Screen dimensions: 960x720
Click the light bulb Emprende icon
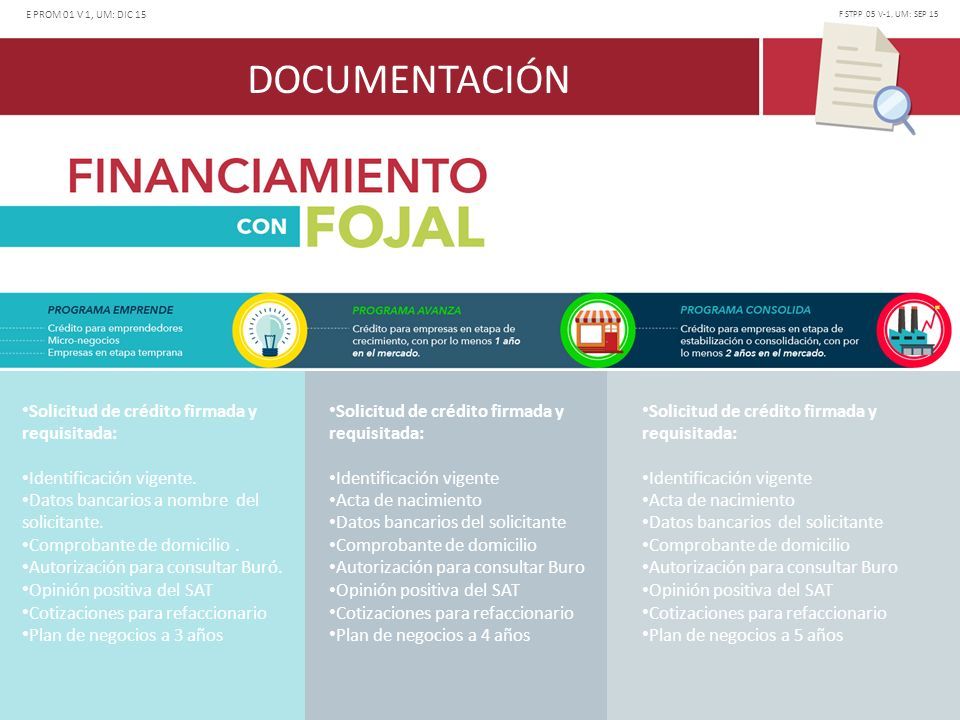(x=269, y=331)
